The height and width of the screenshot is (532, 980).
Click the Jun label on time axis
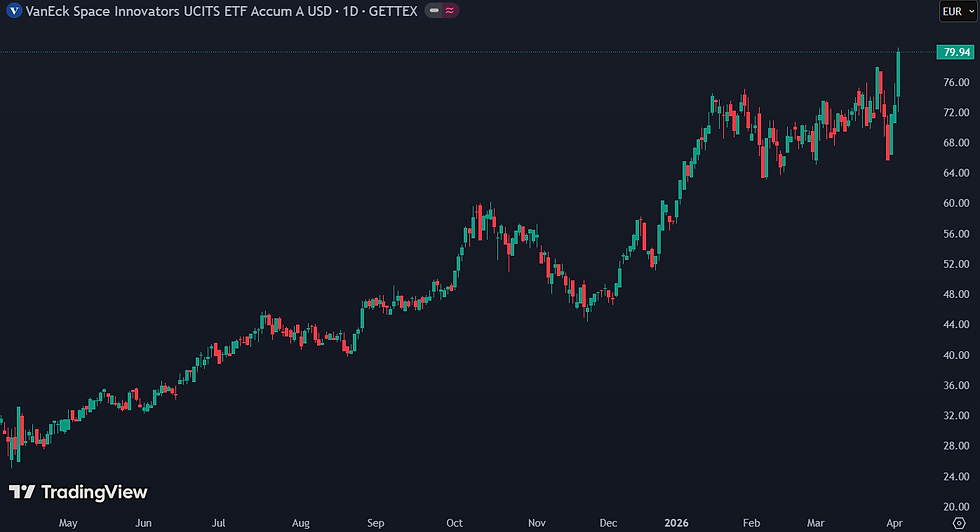[144, 523]
